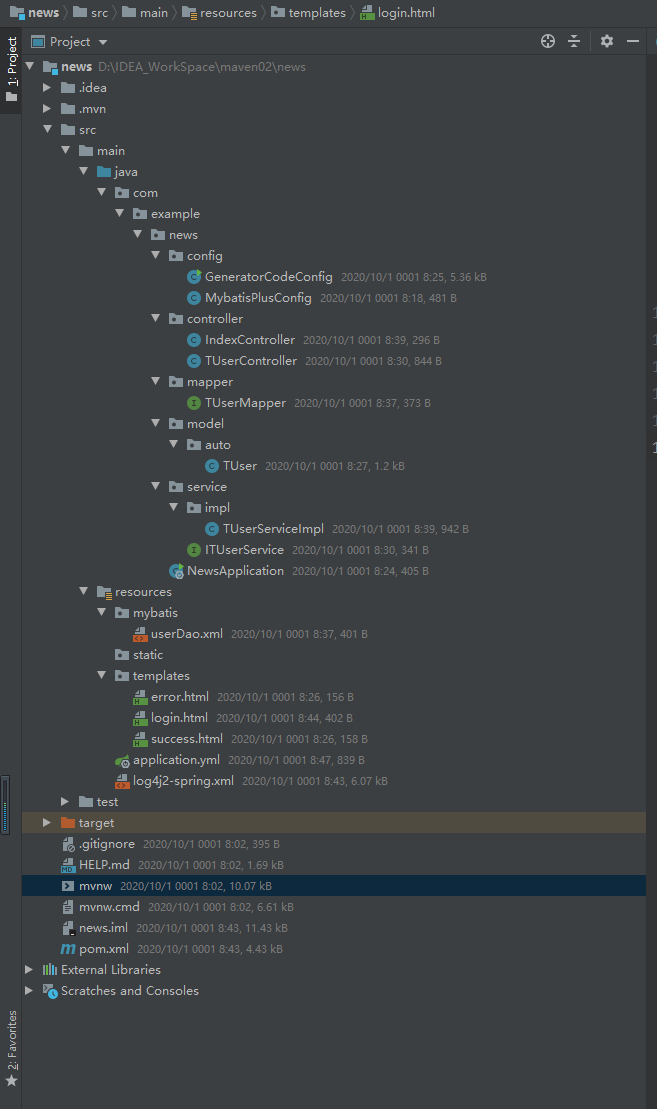Expand External Libraries node
This screenshot has width=657, height=1109.
[29, 970]
